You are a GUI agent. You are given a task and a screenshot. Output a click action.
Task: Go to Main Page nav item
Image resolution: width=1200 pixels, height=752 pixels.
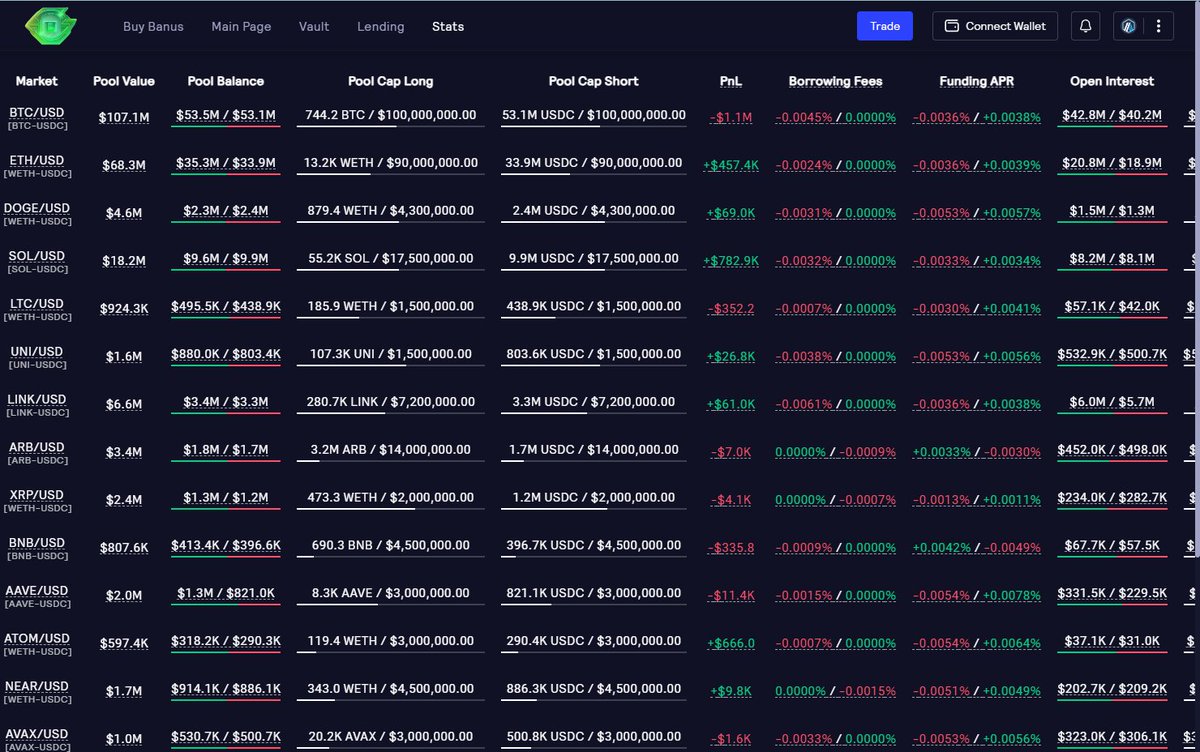pyautogui.click(x=241, y=26)
